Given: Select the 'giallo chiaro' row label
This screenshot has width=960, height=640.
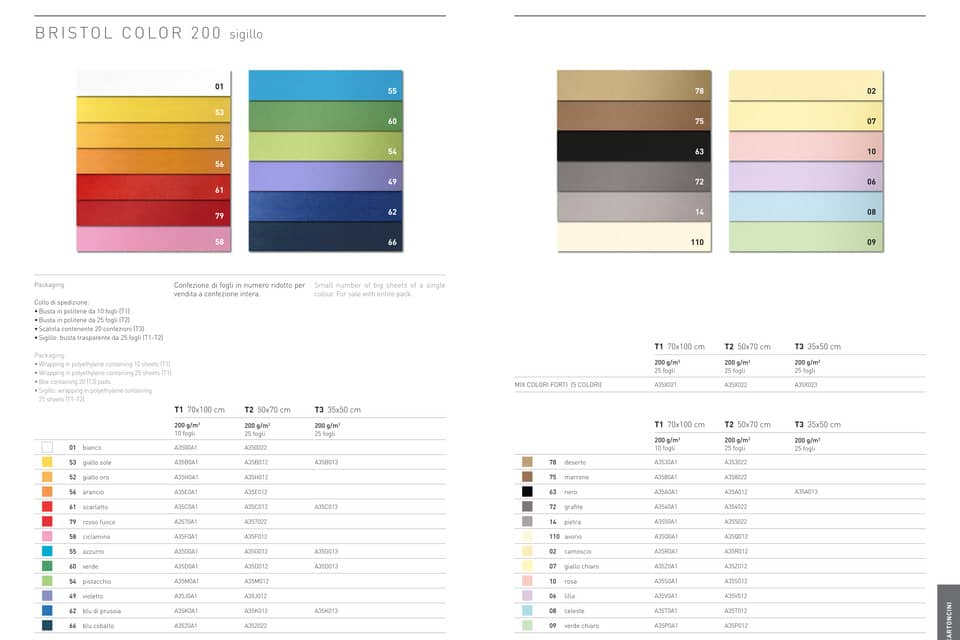Looking at the screenshot, I should tap(581, 567).
